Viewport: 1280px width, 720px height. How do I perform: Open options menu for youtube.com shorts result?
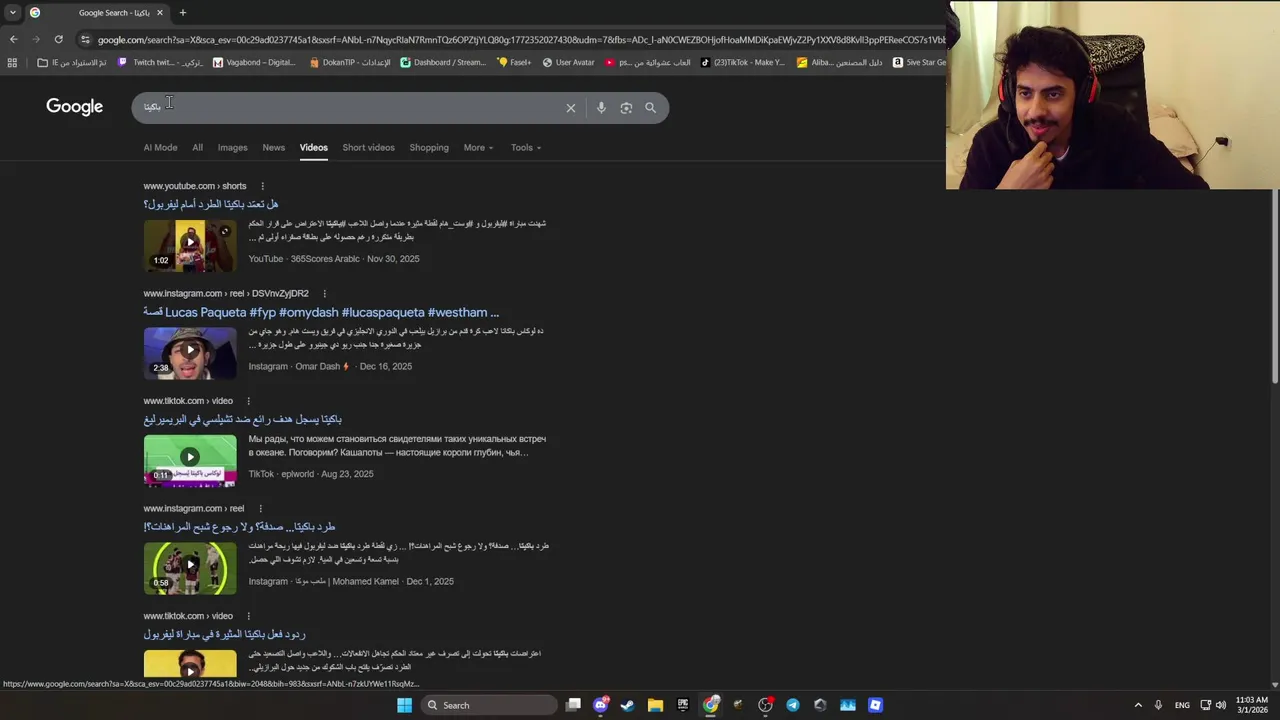tap(262, 186)
